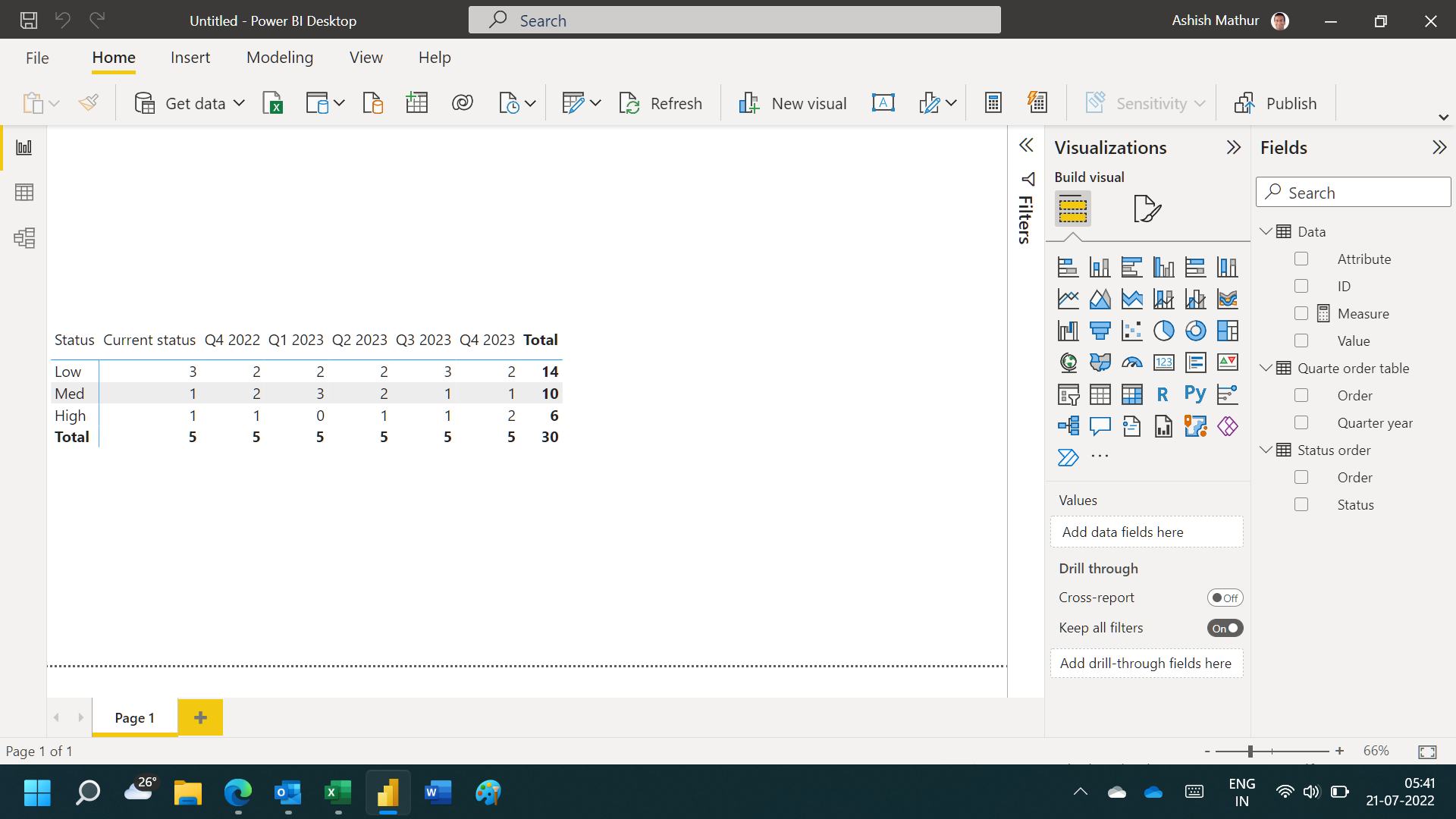Image resolution: width=1456 pixels, height=819 pixels.
Task: Open the Format visual pane icon
Action: (1147, 209)
